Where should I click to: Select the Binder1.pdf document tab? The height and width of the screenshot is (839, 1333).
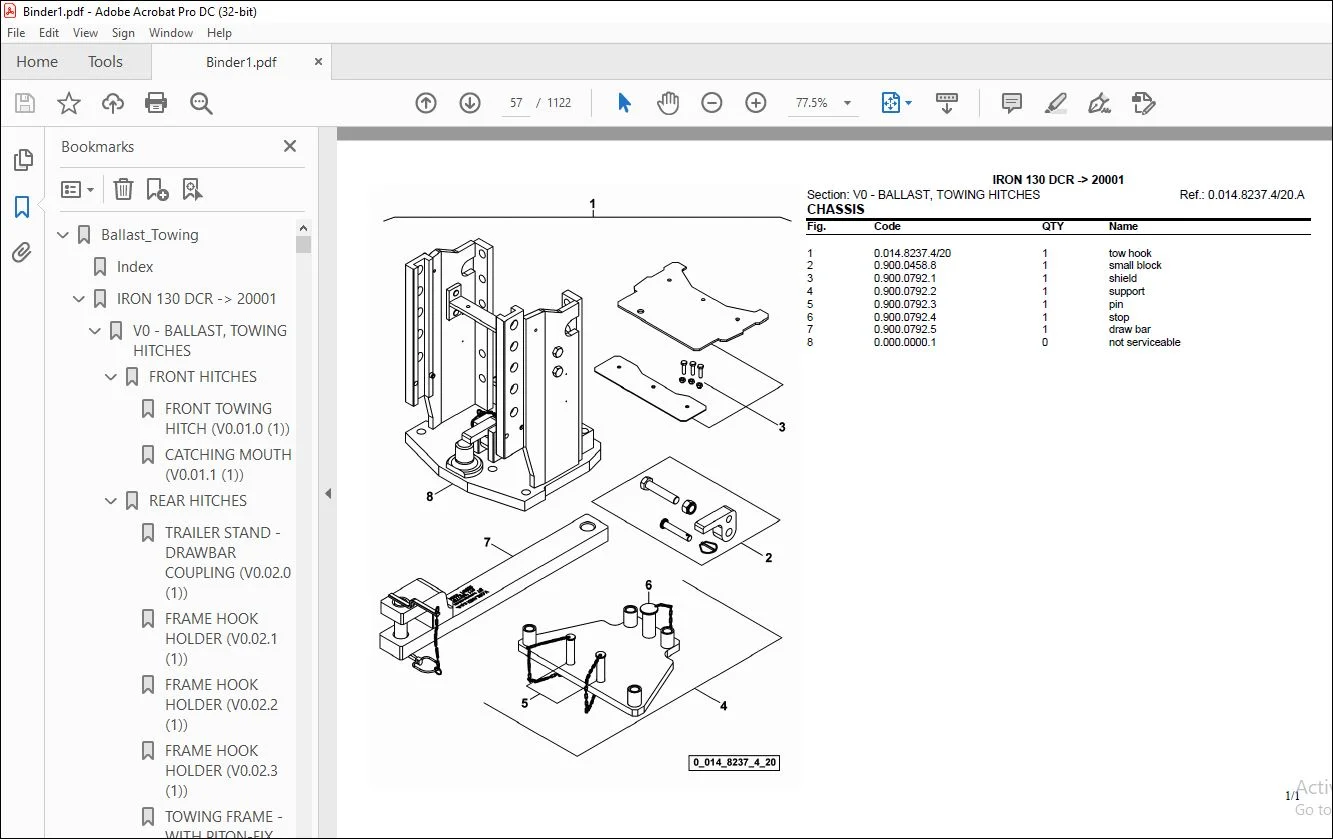coord(241,62)
